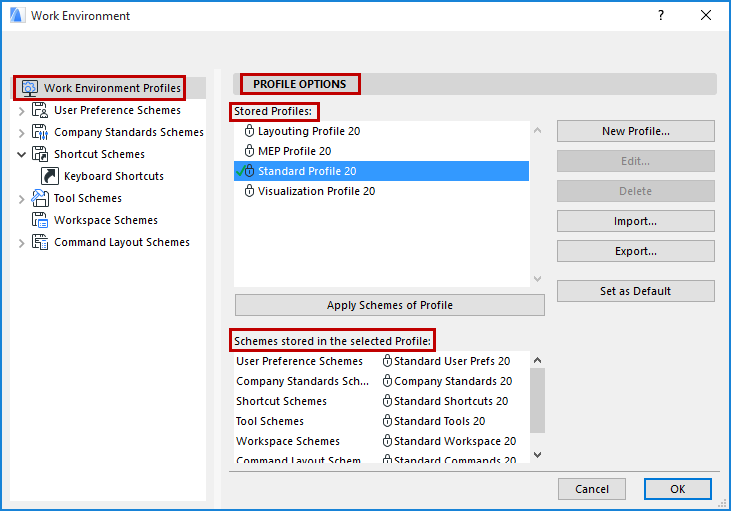Select Standard Workspace 20 scheme row

click(454, 441)
